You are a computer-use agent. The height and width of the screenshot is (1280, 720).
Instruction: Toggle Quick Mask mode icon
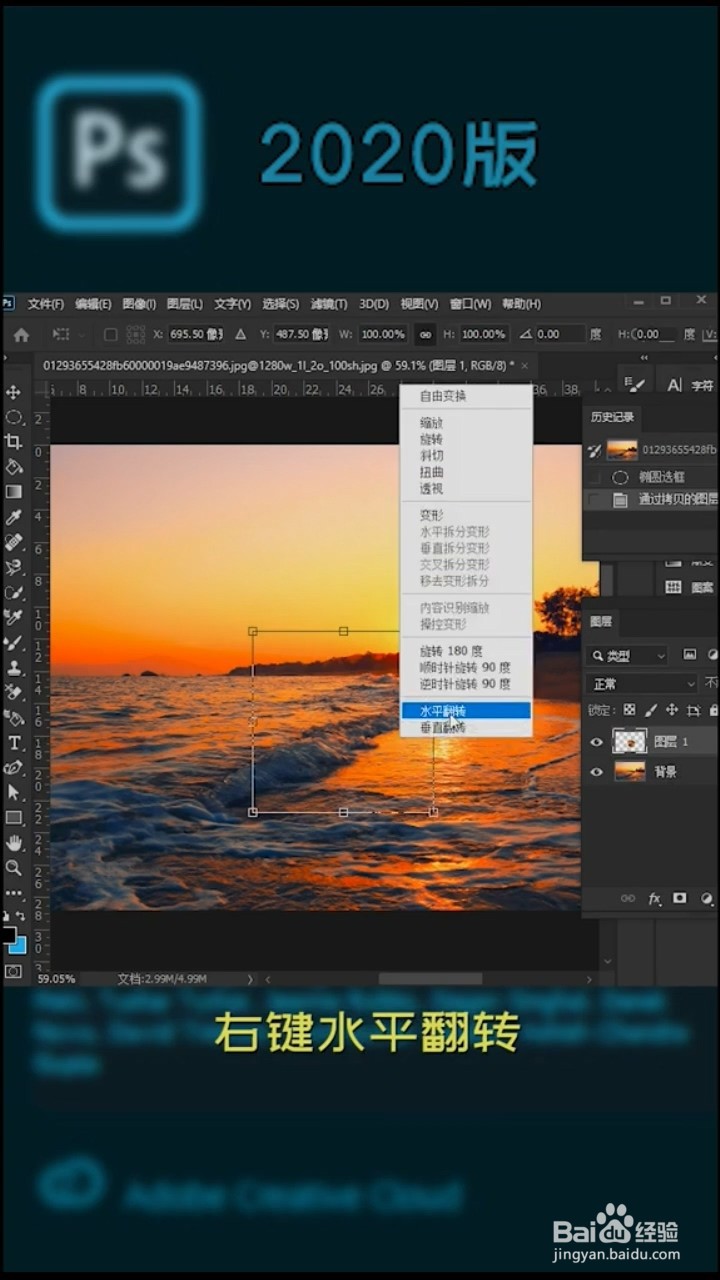(x=14, y=970)
